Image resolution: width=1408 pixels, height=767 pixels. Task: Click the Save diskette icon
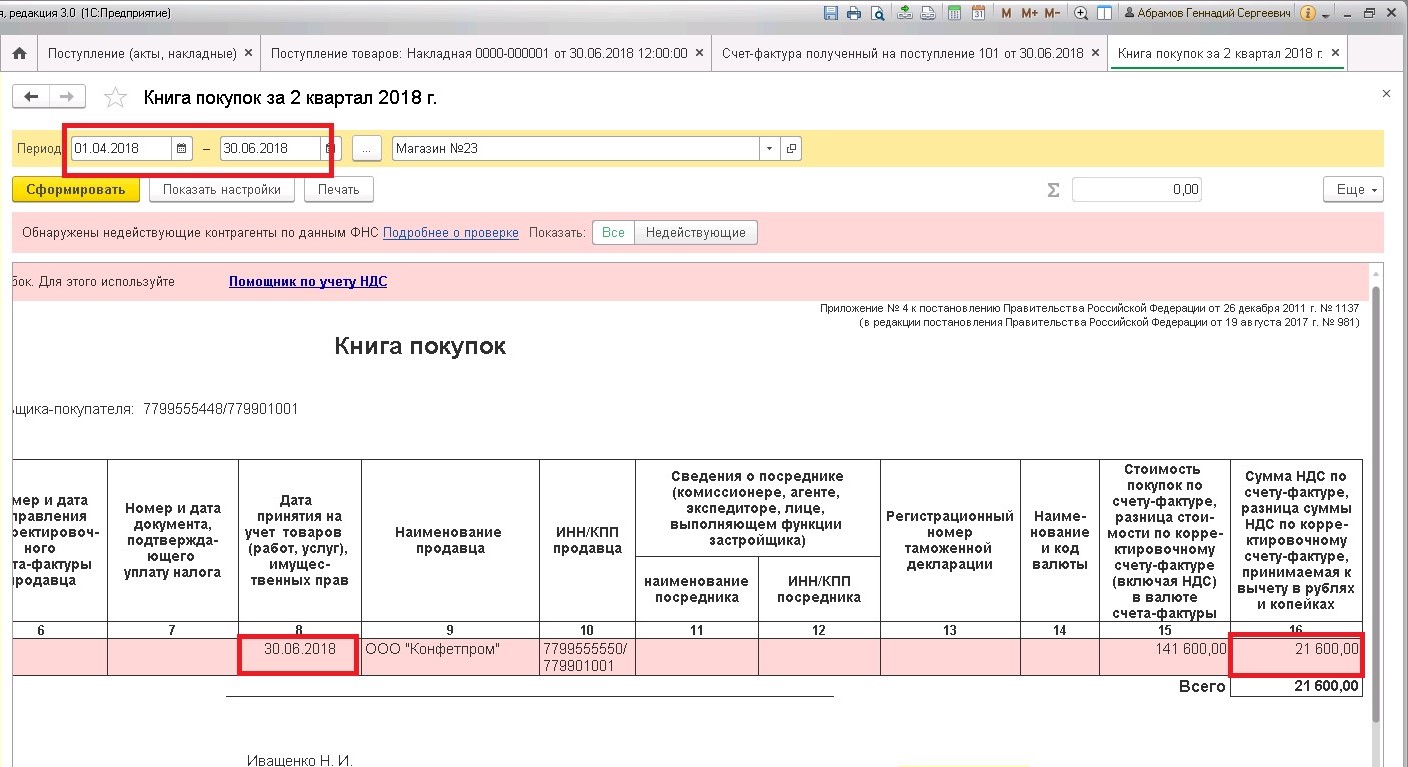[x=830, y=14]
